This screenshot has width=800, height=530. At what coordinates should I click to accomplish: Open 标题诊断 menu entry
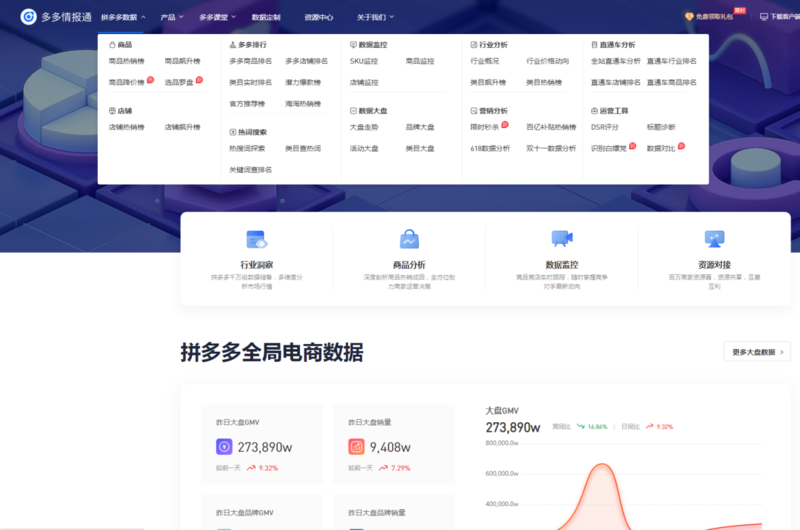click(661, 127)
